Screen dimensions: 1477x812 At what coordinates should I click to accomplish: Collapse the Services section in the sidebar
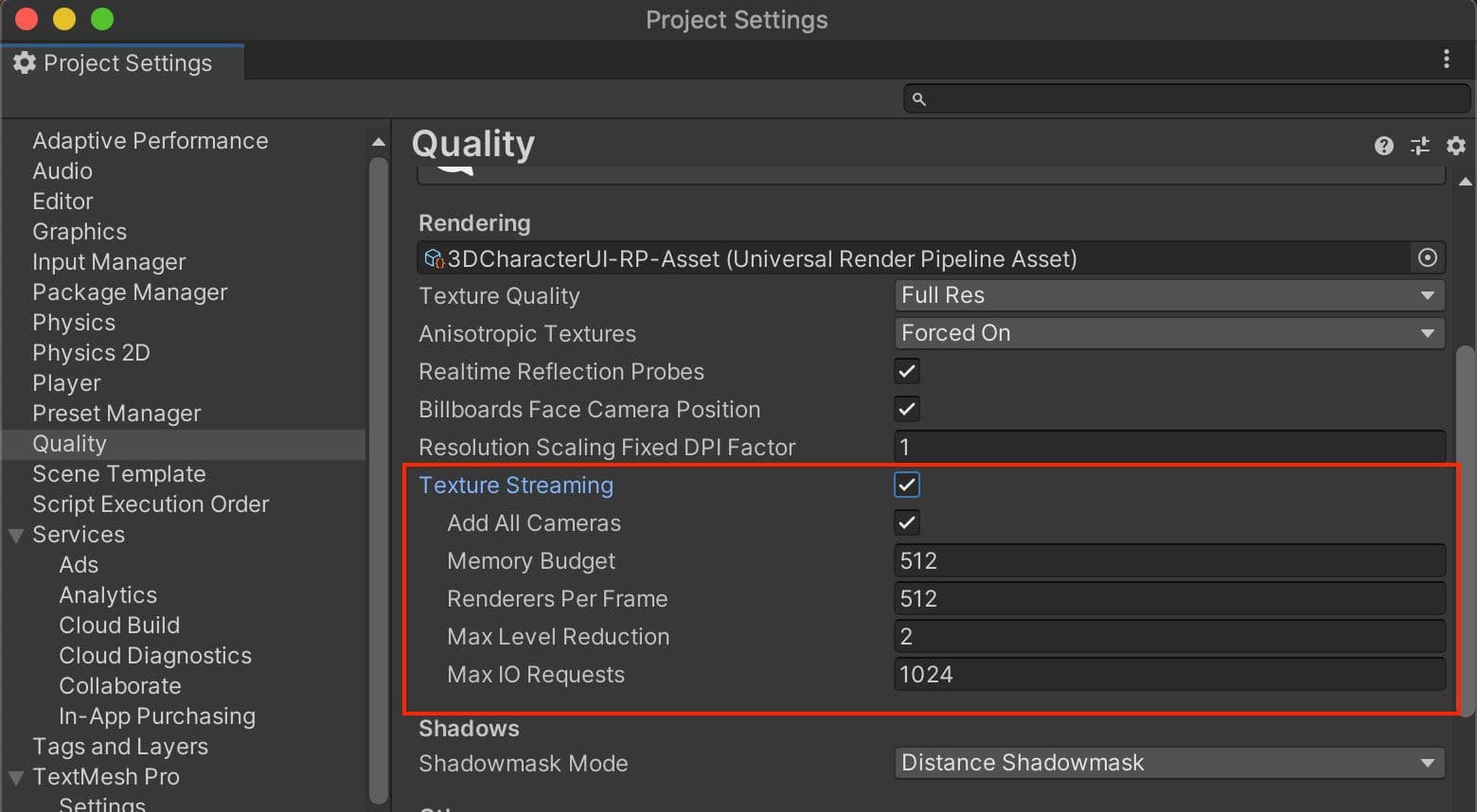click(x=15, y=535)
